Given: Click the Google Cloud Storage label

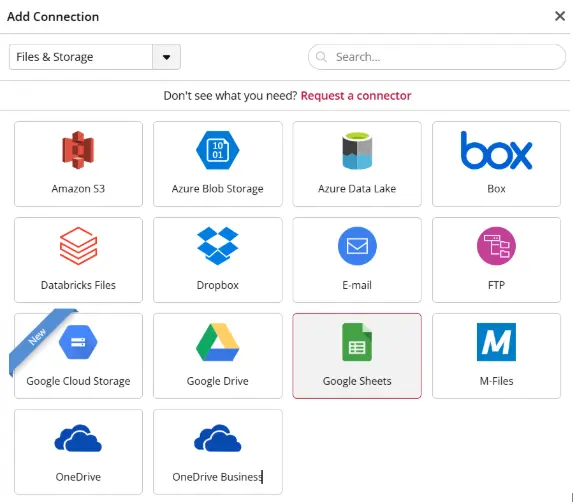Looking at the screenshot, I should tap(78, 381).
